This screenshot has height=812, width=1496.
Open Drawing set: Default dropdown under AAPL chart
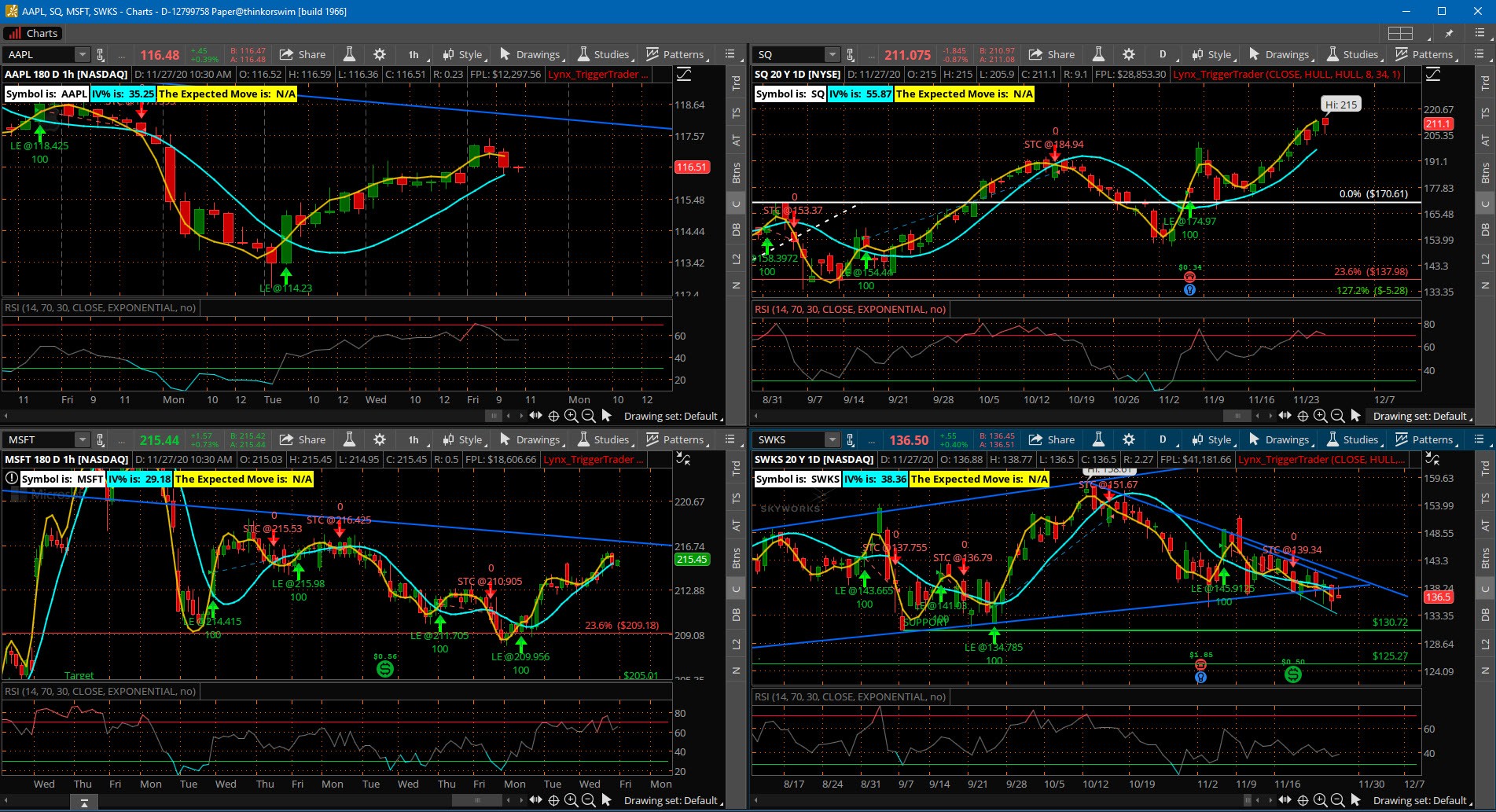point(672,416)
